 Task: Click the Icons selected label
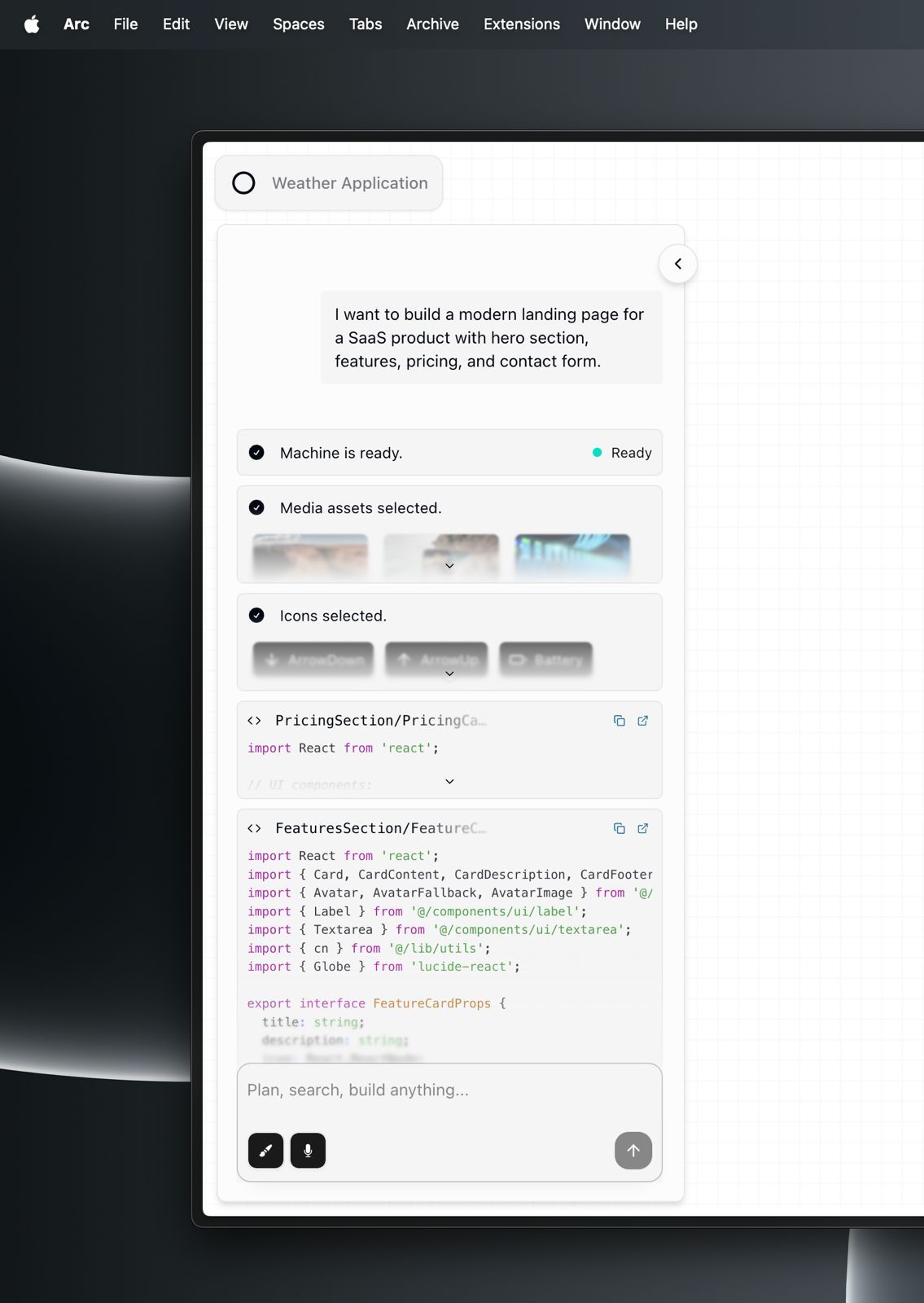pyautogui.click(x=333, y=616)
